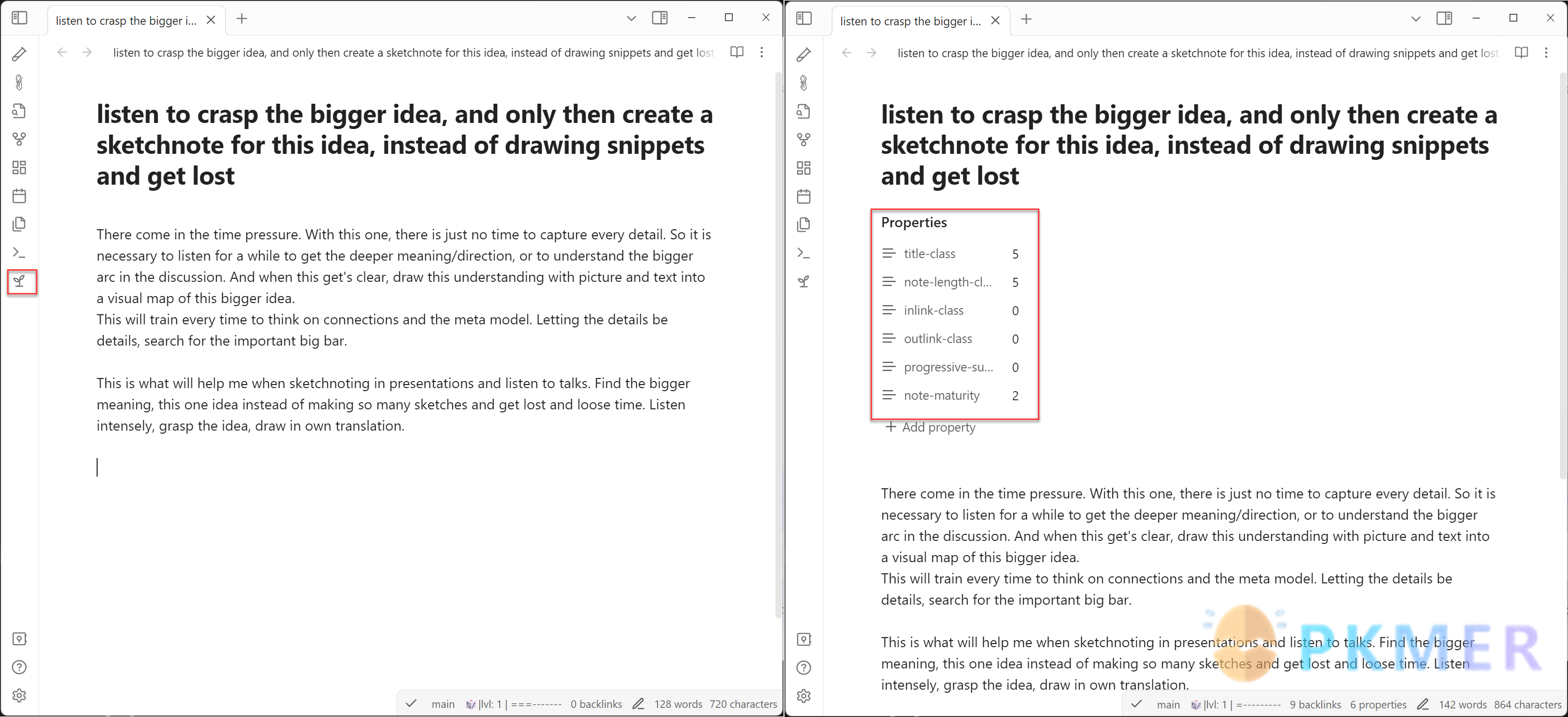Click the test-tube icon in the left window's ribbon
The height and width of the screenshot is (717, 1568).
point(19,54)
